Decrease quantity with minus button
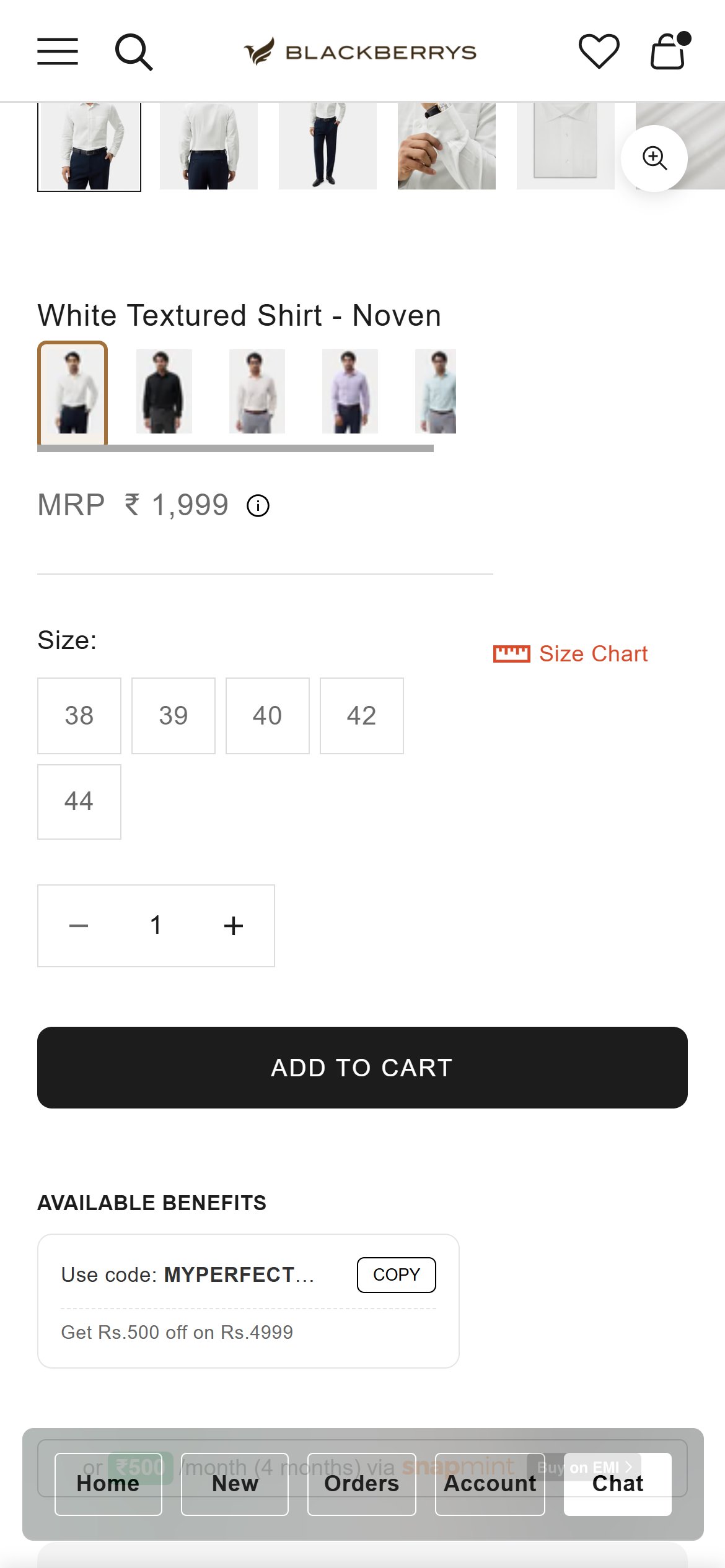This screenshot has height=1568, width=725. pyautogui.click(x=79, y=926)
